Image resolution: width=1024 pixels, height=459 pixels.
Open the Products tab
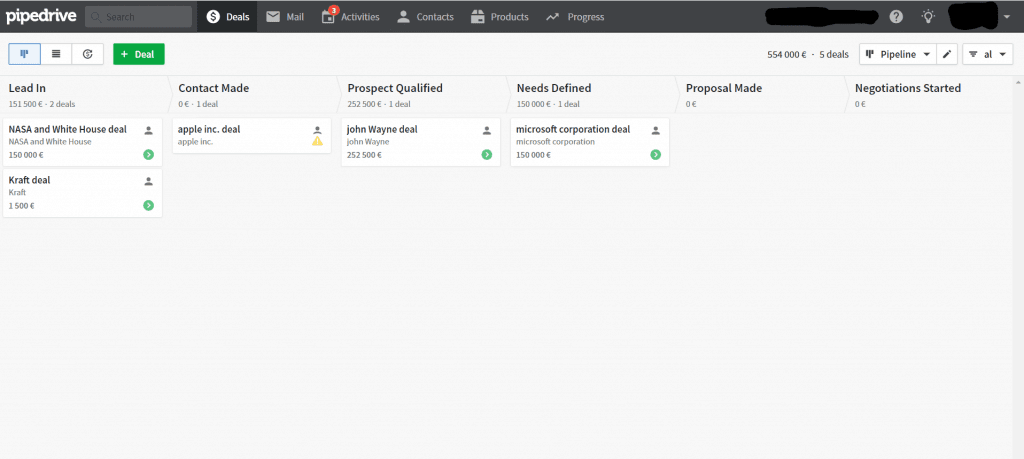coord(500,17)
